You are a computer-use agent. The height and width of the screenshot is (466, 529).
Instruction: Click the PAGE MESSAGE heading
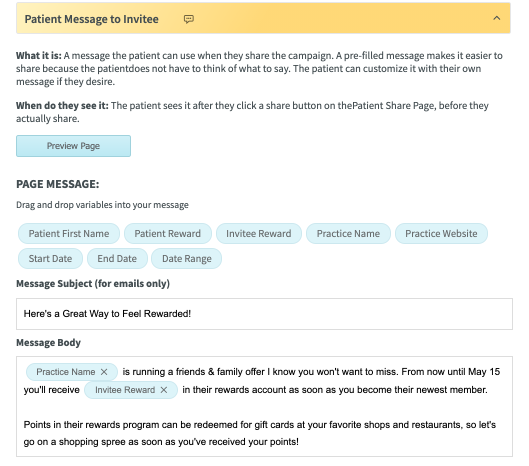coord(58,184)
